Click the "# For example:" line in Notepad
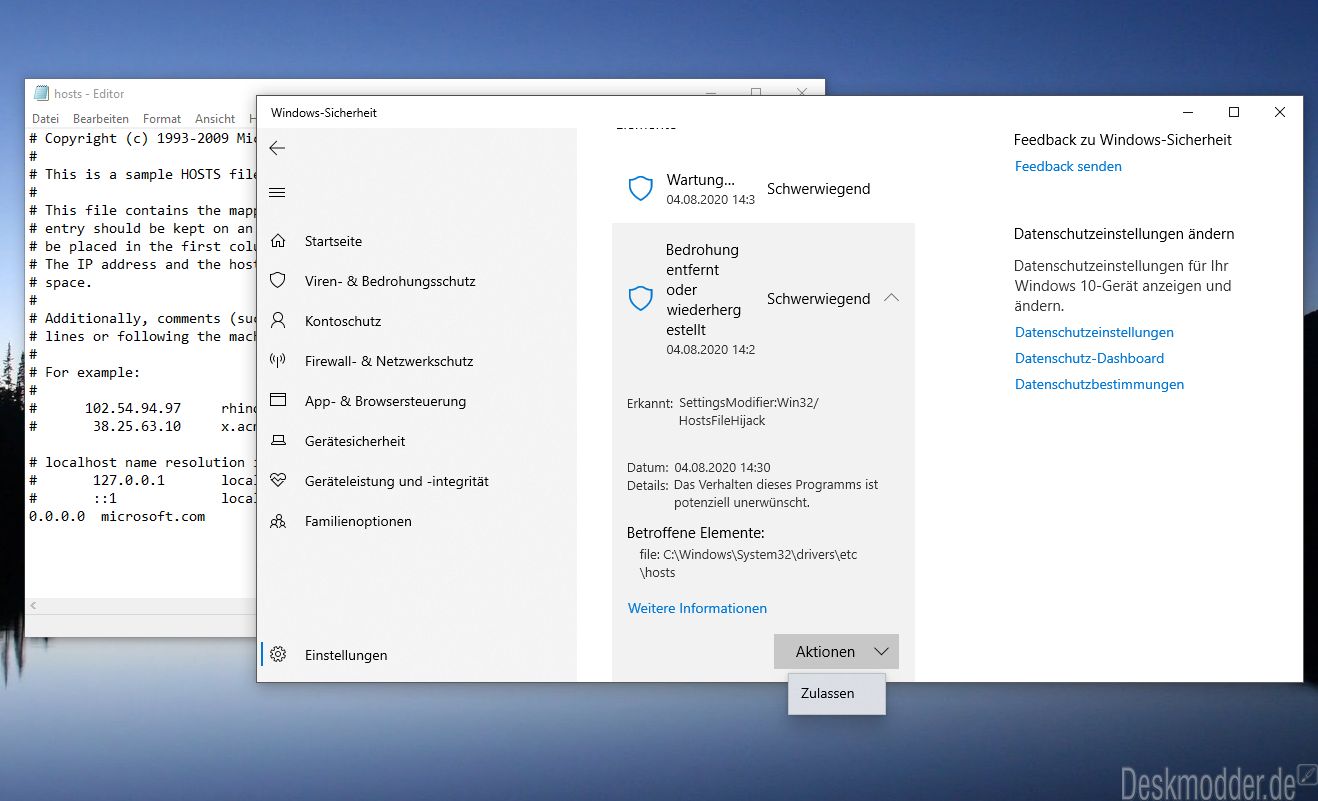The width and height of the screenshot is (1318, 801). (85, 372)
